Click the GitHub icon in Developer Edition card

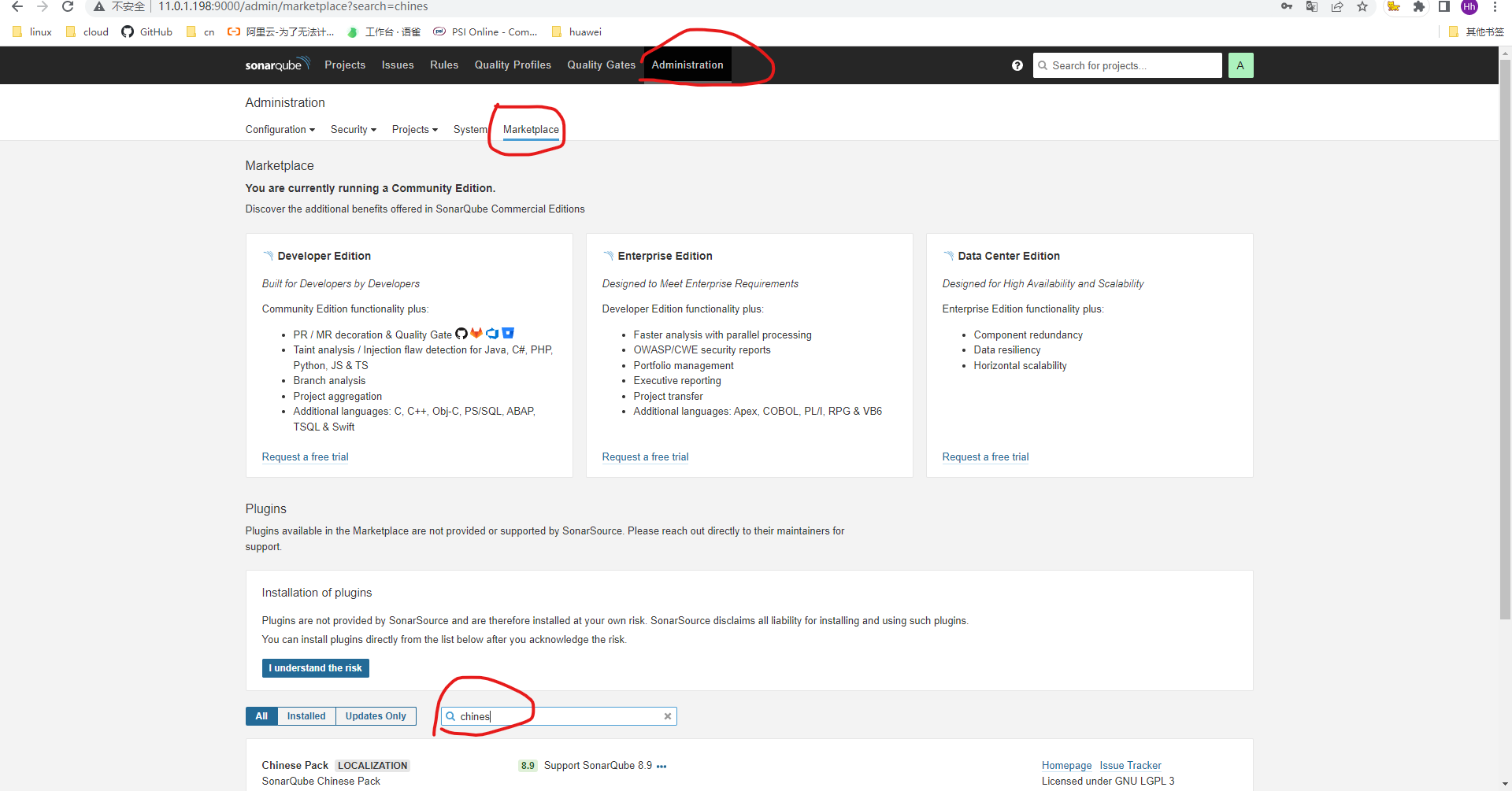coord(461,334)
